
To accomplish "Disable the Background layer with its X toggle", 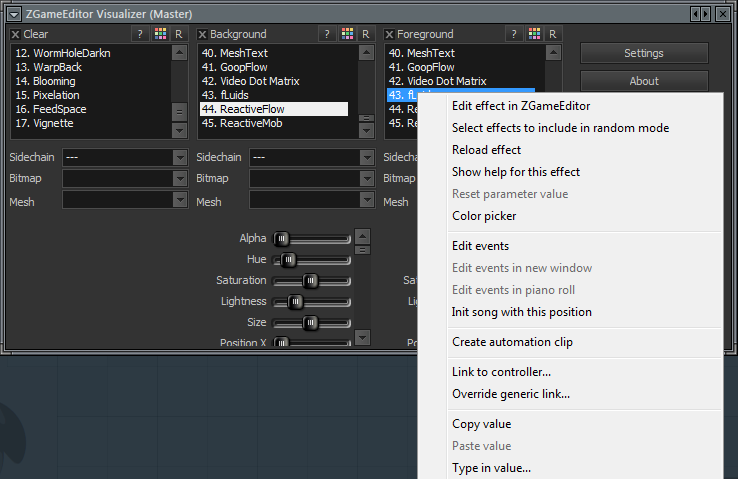I will (x=202, y=34).
